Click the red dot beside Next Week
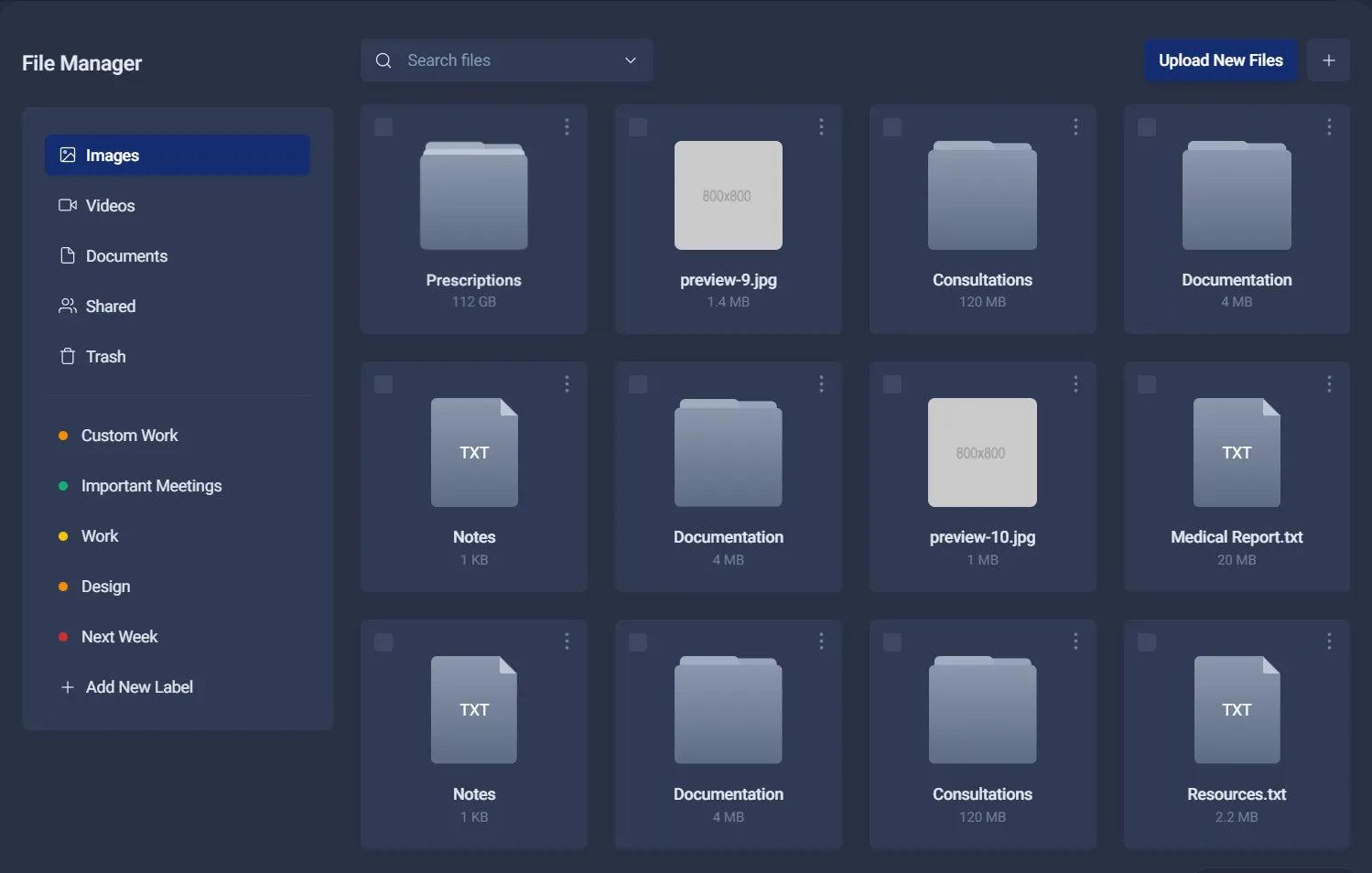The height and width of the screenshot is (873, 1372). (63, 637)
